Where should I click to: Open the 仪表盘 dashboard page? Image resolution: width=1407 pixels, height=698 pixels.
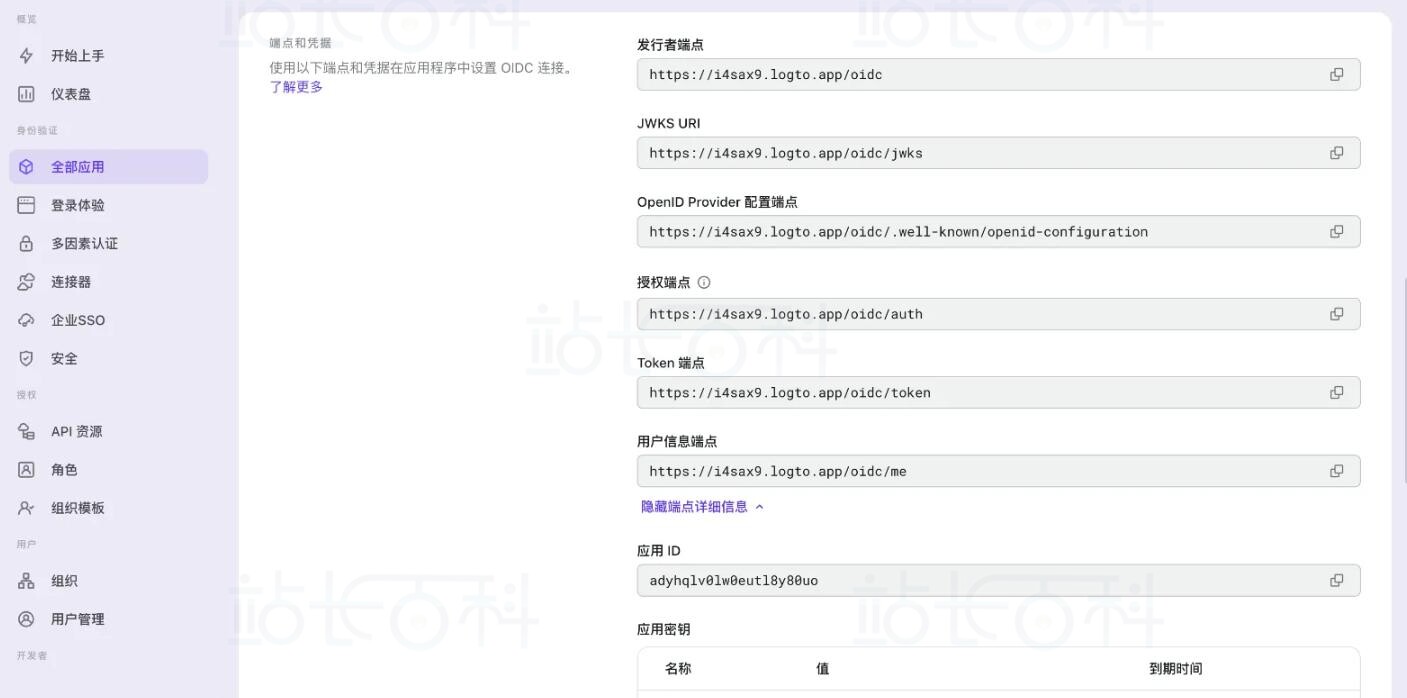(x=108, y=94)
